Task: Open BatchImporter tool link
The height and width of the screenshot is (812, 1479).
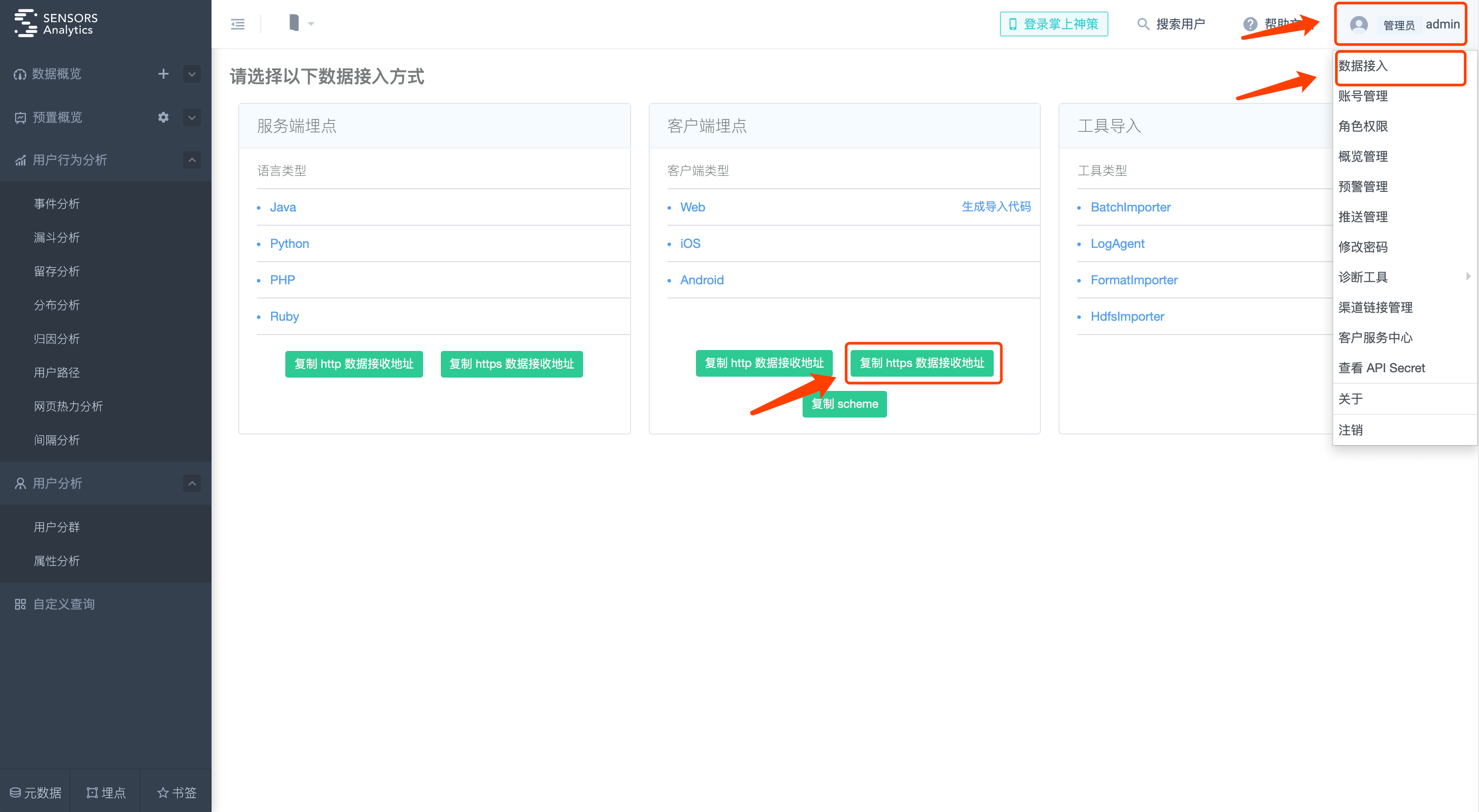Action: click(1131, 207)
